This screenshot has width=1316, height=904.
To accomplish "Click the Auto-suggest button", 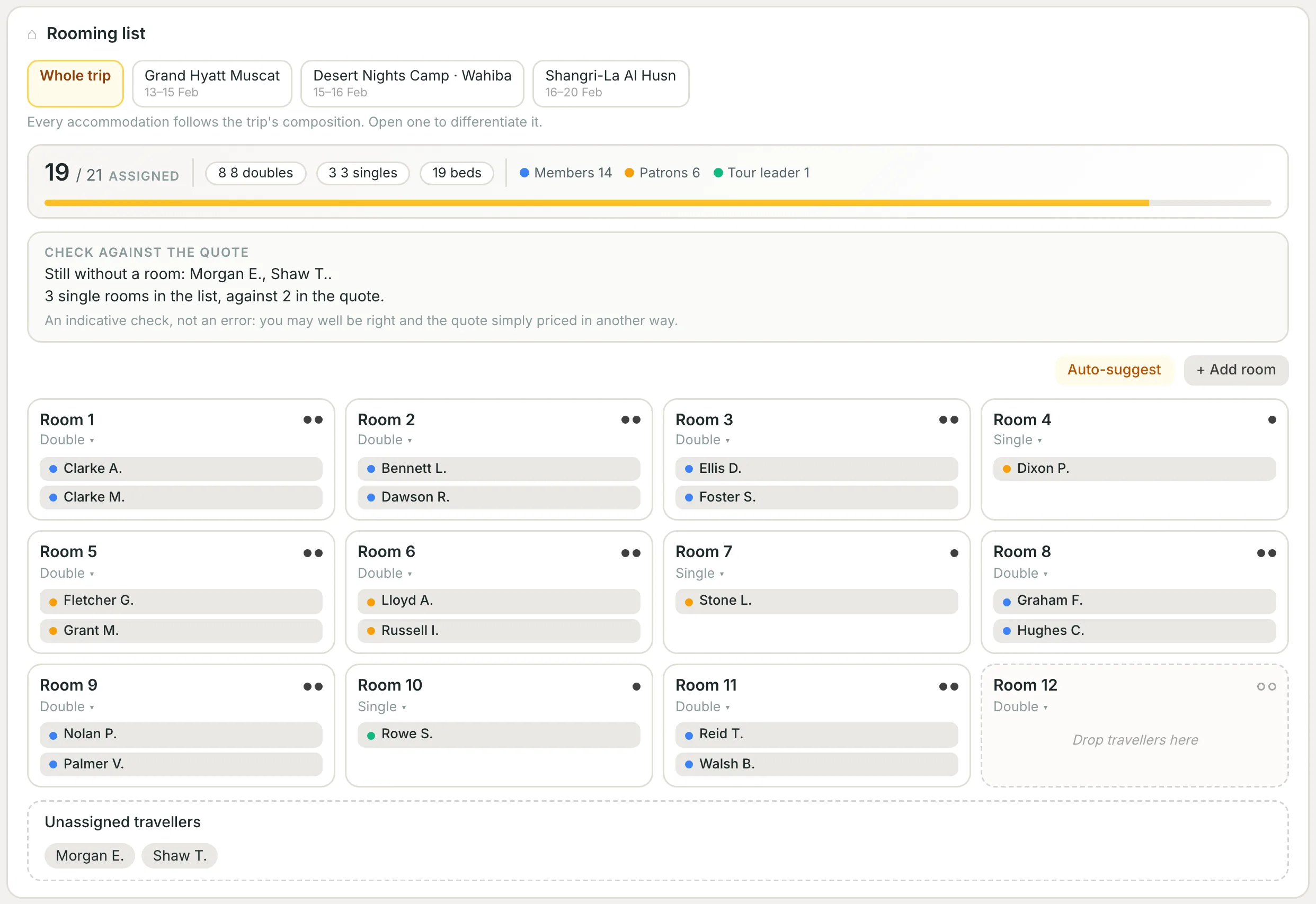I will point(1114,370).
